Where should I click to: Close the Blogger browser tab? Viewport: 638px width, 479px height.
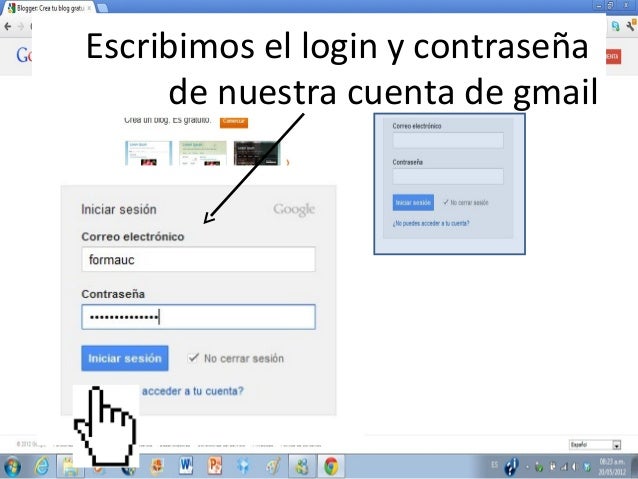(89, 8)
